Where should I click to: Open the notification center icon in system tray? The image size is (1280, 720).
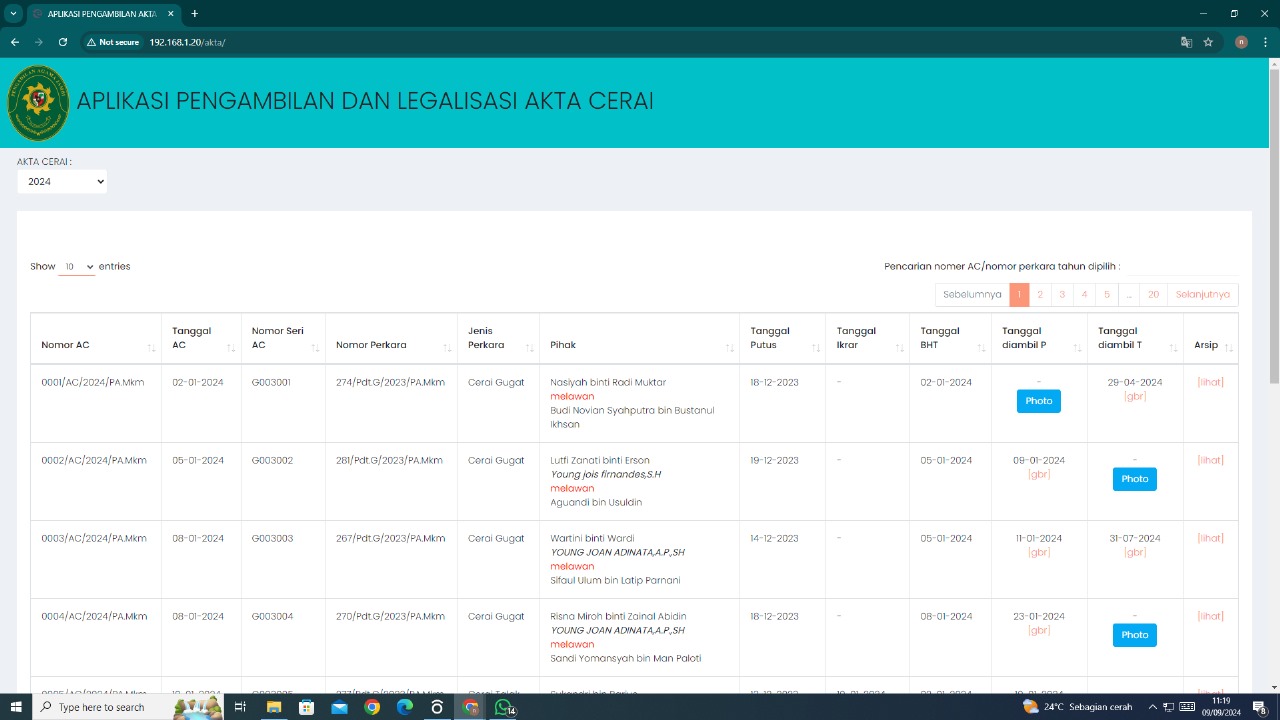(1257, 706)
